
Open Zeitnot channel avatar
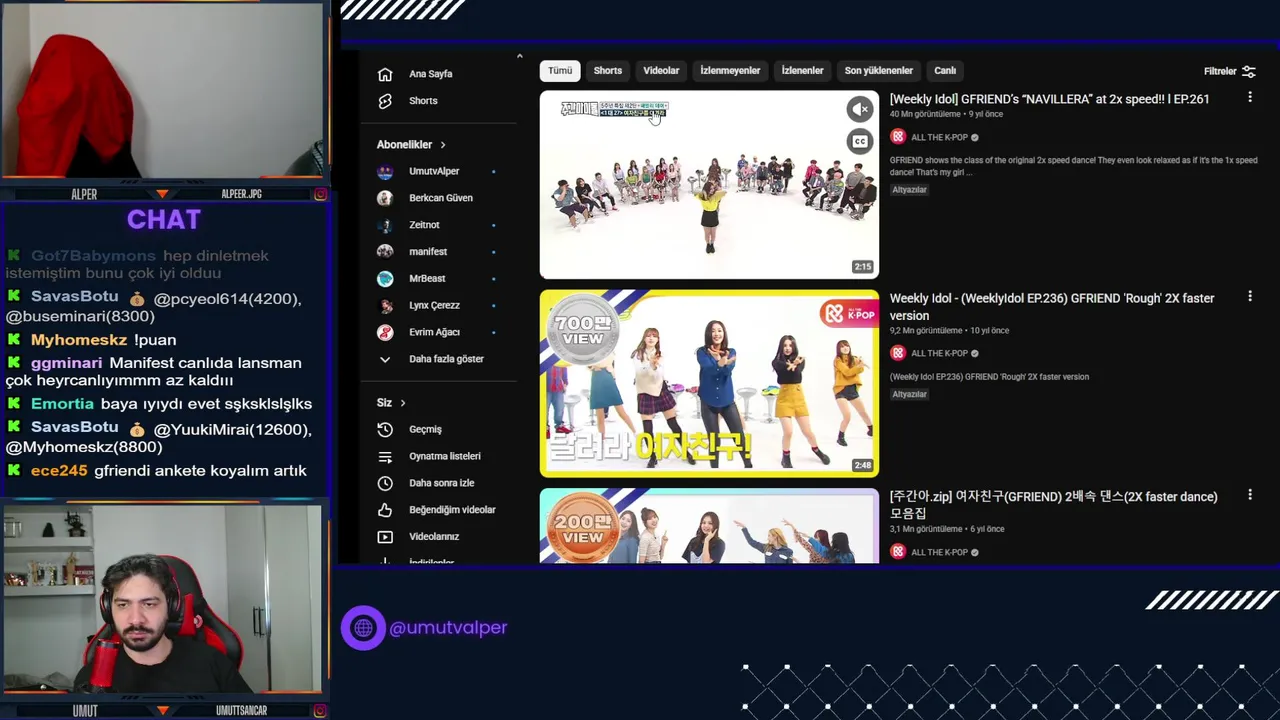click(385, 225)
